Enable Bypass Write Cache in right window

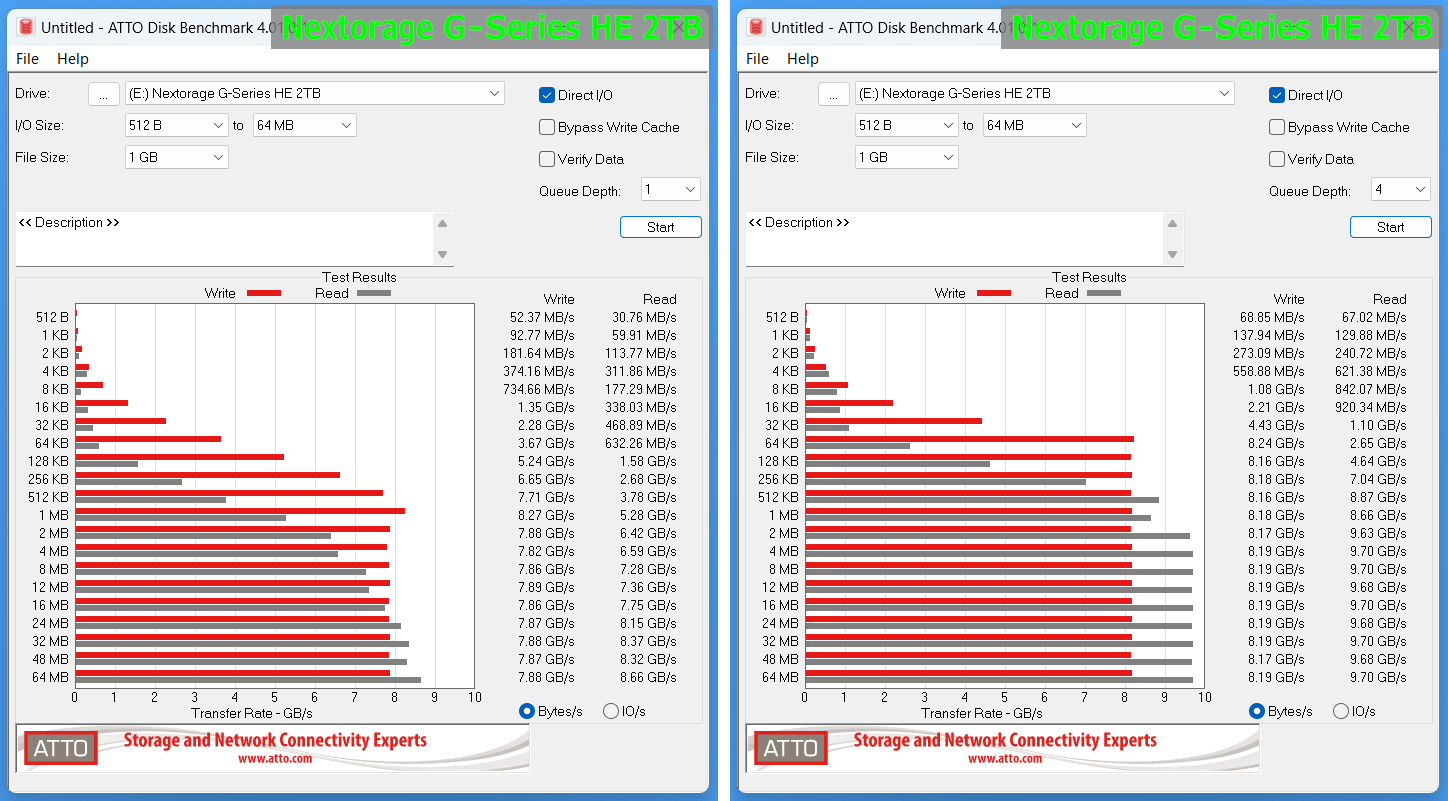pos(1277,127)
